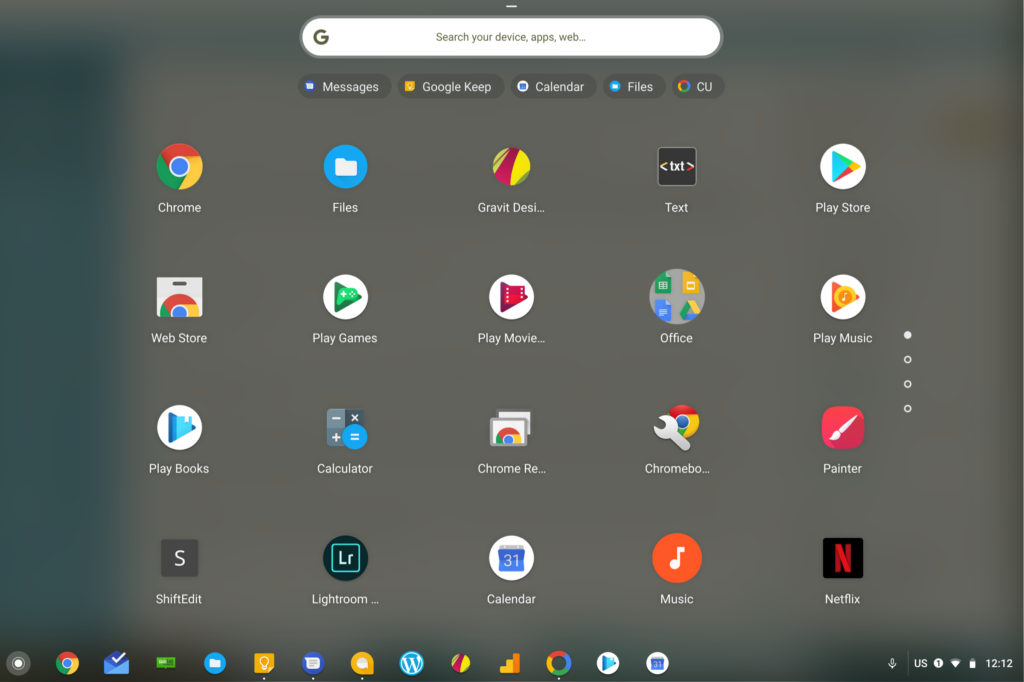
Task: Click the search box for device and apps
Action: click(511, 38)
